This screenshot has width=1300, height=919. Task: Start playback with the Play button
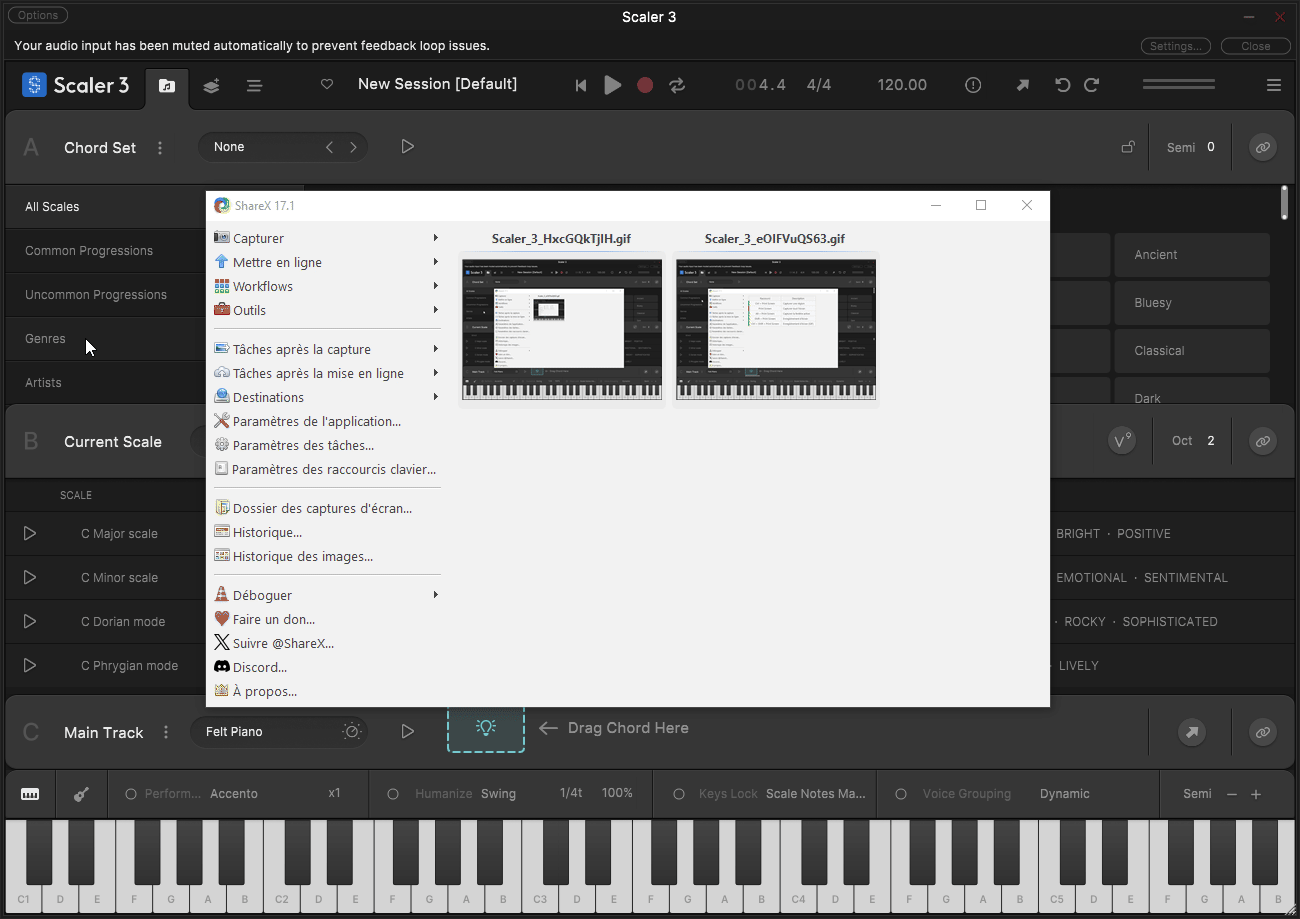coord(613,85)
